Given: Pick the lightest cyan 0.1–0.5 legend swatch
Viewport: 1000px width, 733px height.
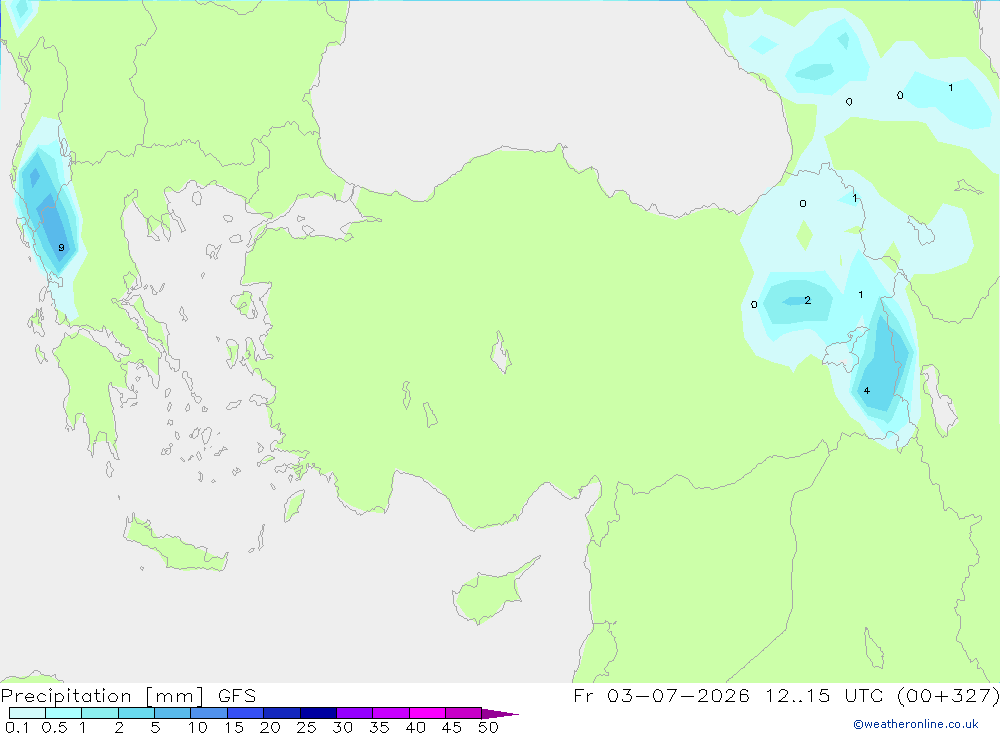Looking at the screenshot, I should (27, 713).
